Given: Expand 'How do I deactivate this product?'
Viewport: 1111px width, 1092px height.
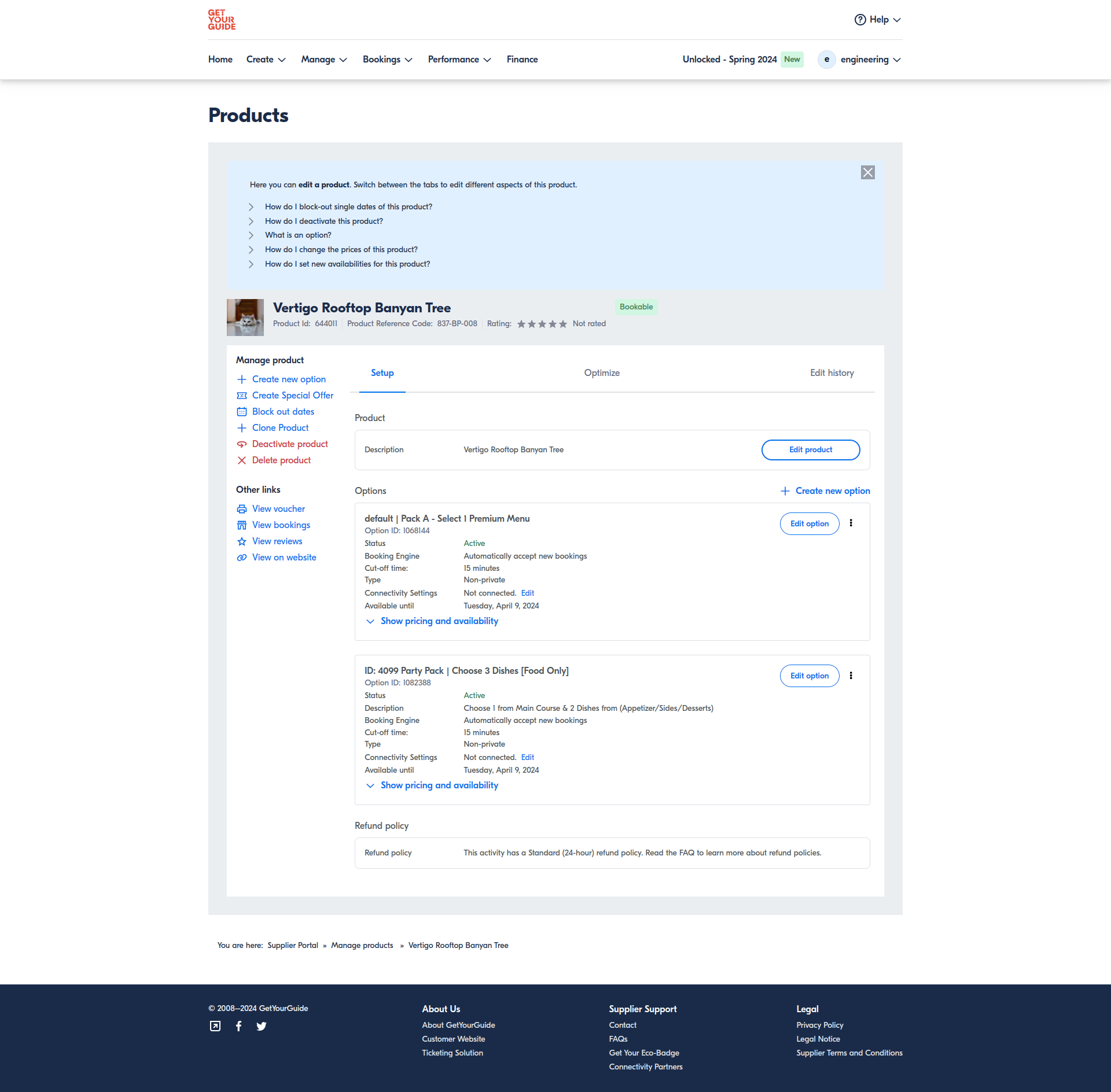Looking at the screenshot, I should coord(323,221).
